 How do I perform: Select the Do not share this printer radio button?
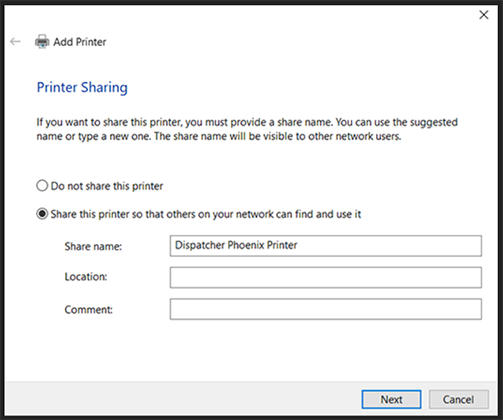(42, 186)
